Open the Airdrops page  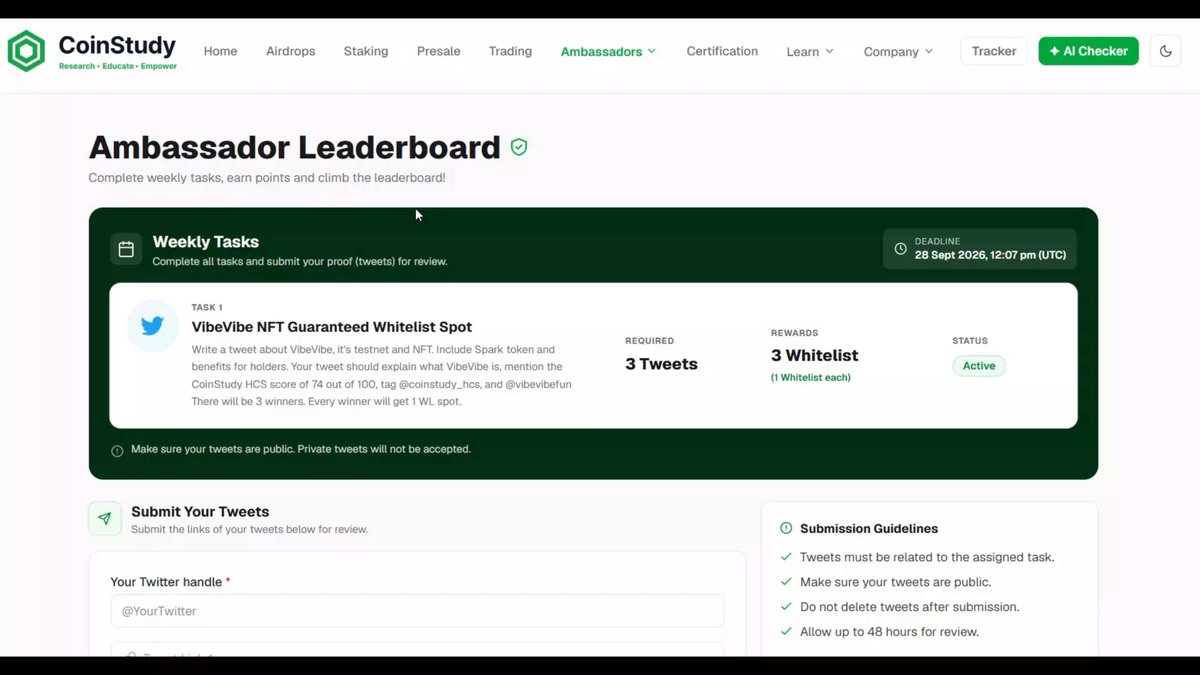click(291, 51)
